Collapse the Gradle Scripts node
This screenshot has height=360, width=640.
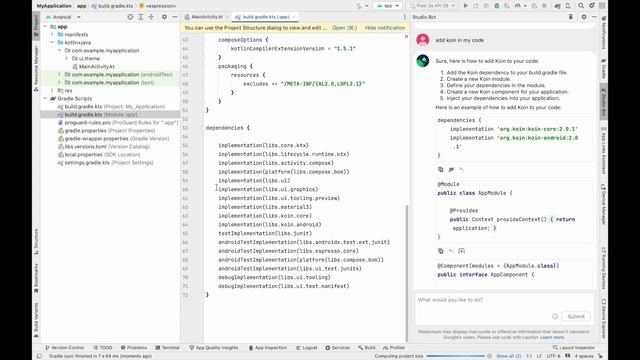point(45,98)
